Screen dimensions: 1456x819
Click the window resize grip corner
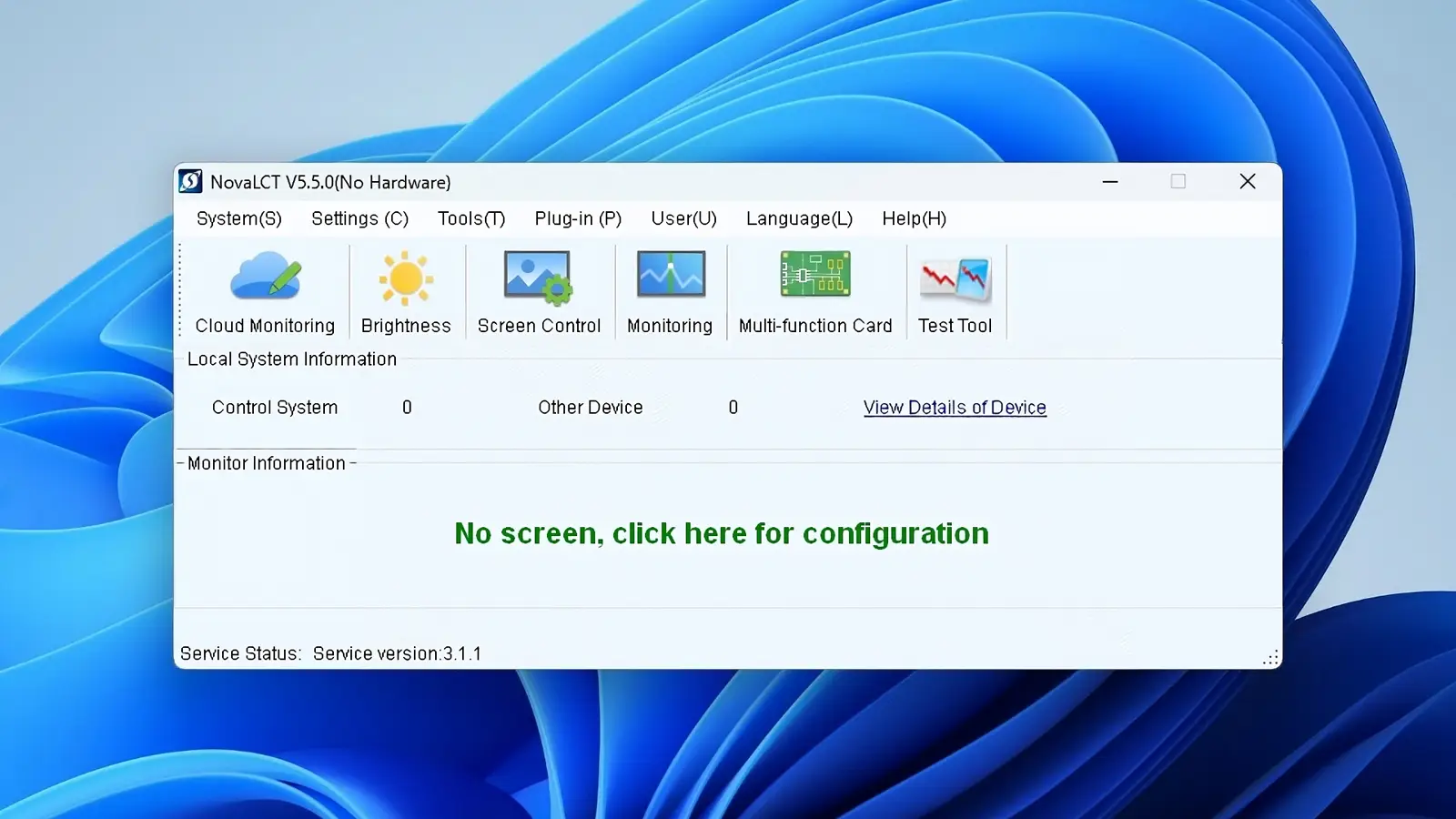click(x=1271, y=658)
